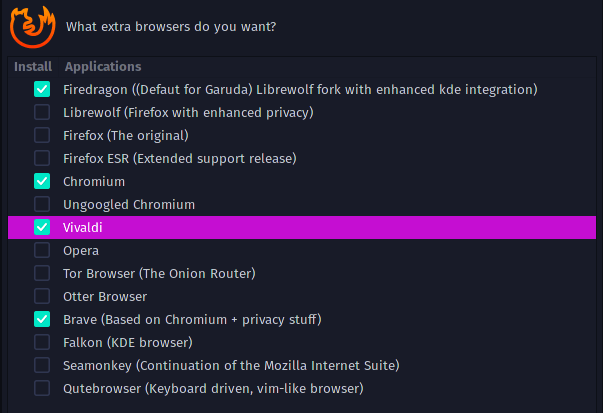Check the Firefox ESR checkbox

pyautogui.click(x=42, y=158)
